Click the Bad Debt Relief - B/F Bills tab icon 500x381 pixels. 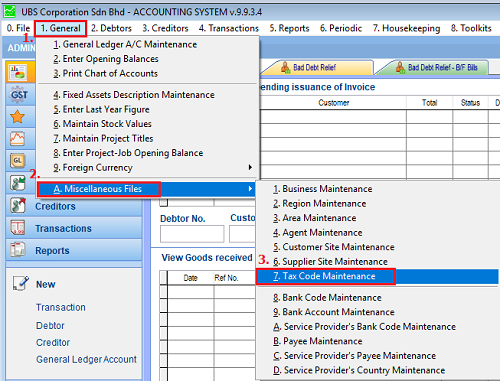[400, 68]
